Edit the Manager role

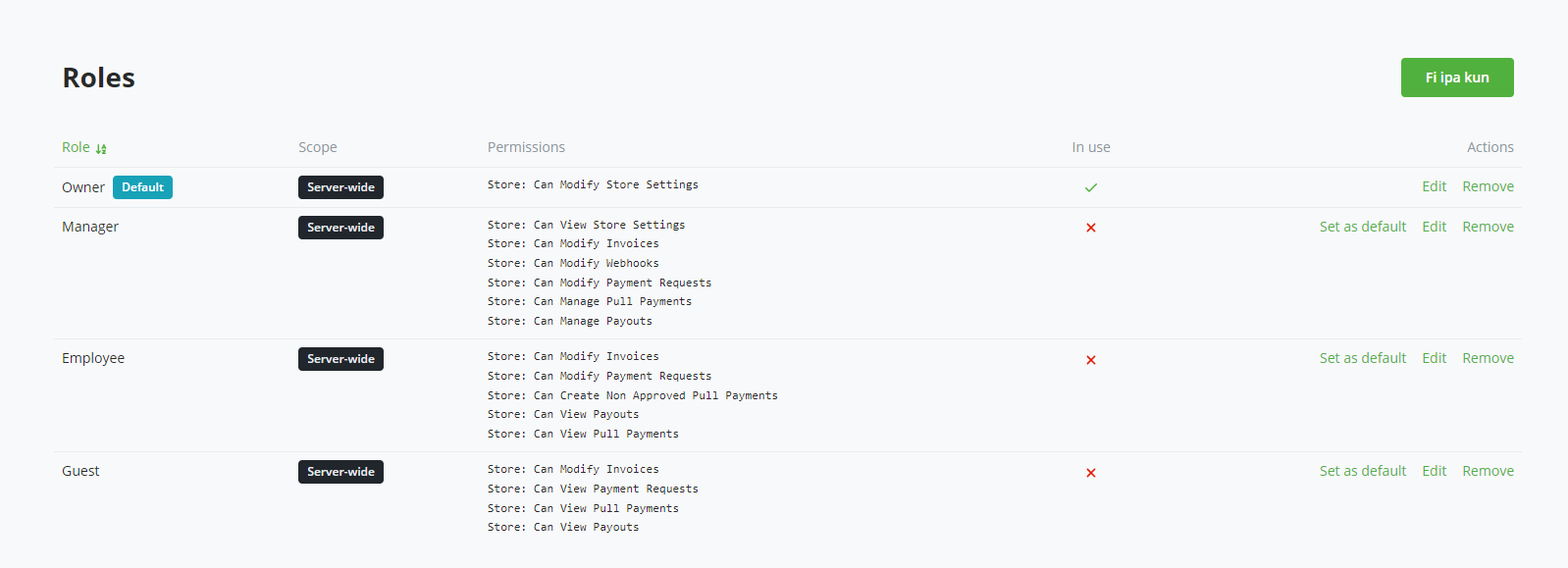click(1434, 227)
